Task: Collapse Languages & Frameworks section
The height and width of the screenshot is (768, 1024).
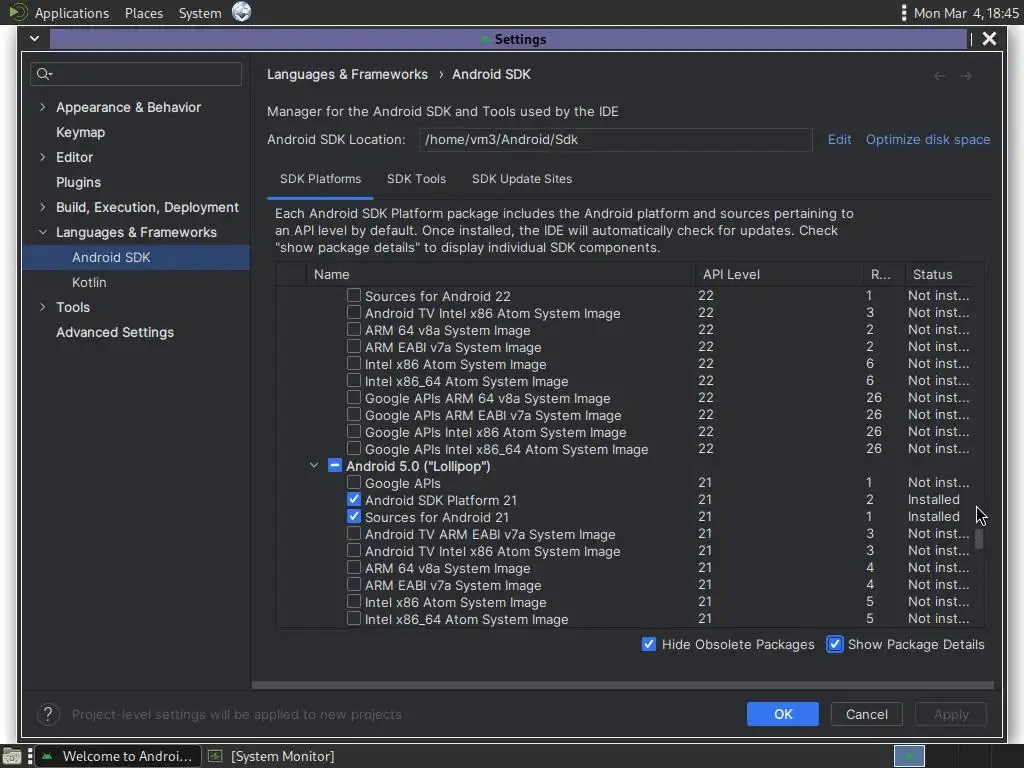Action: 42,232
